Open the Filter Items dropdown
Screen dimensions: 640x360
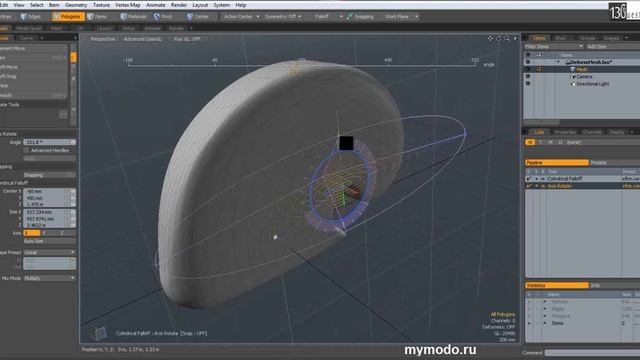coord(553,47)
